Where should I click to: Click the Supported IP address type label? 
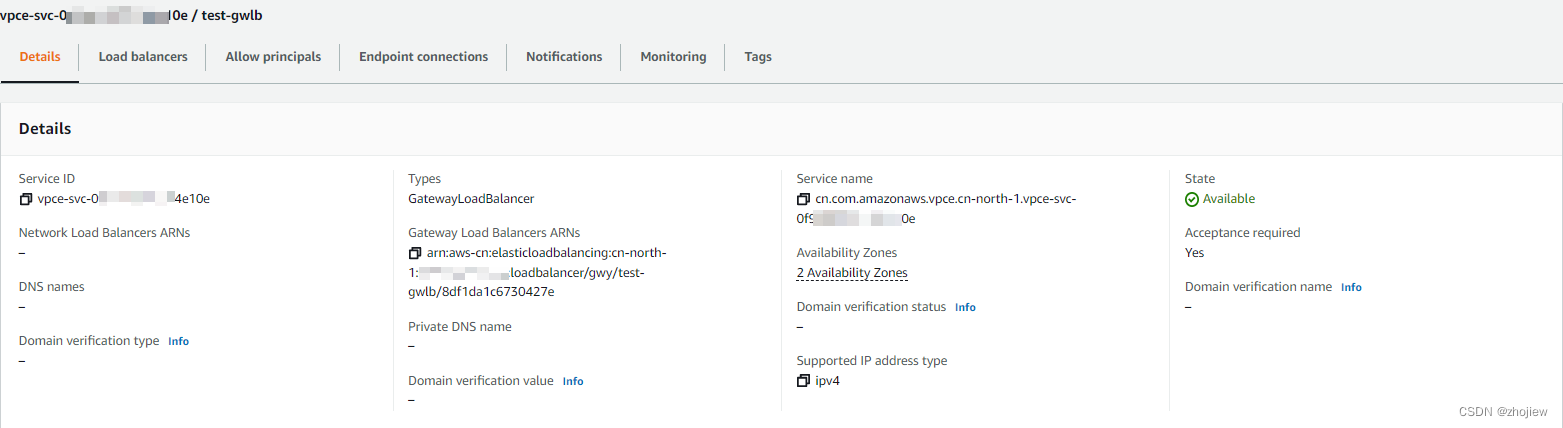pos(872,361)
